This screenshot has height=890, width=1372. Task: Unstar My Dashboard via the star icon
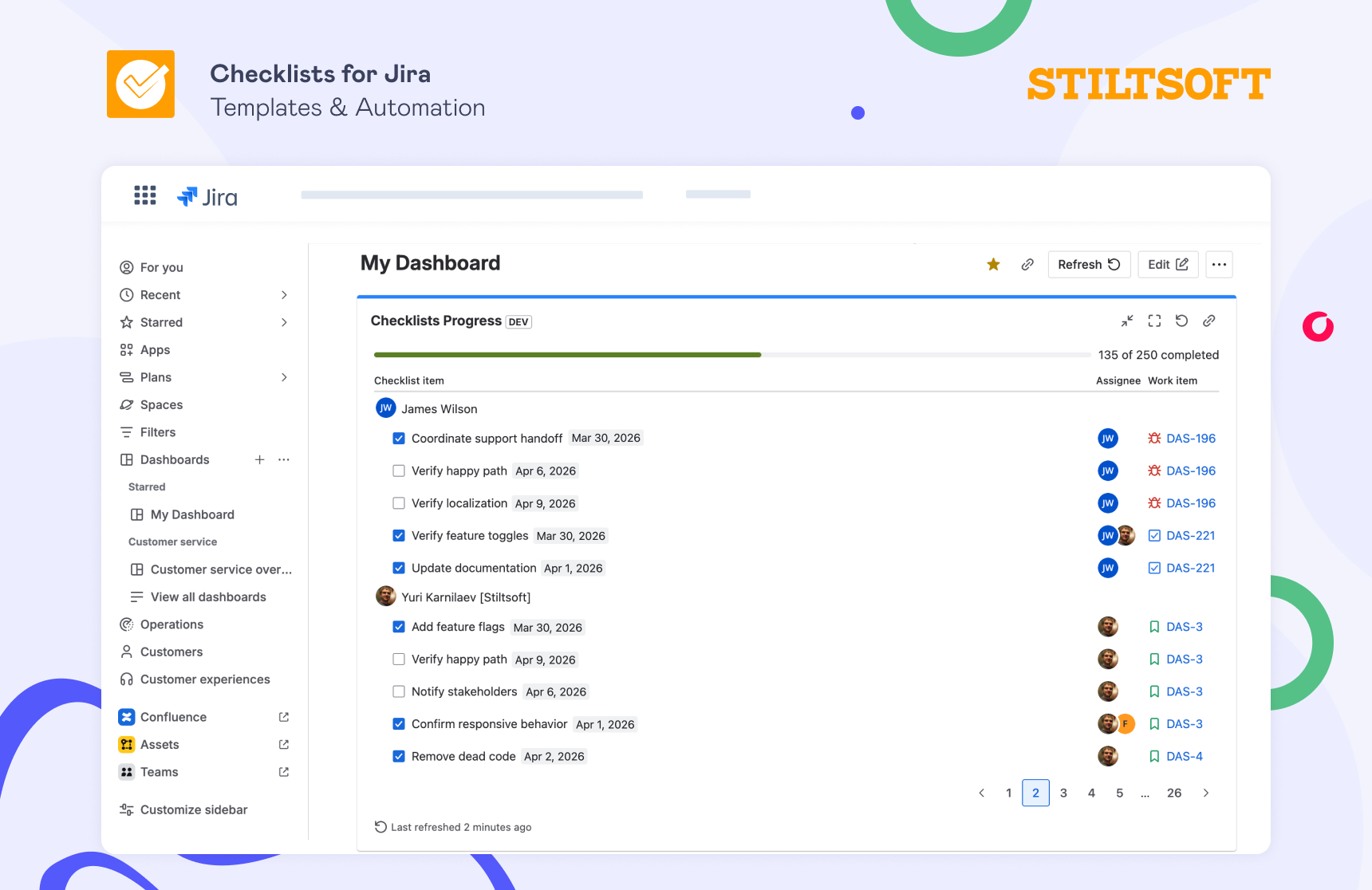(x=993, y=264)
